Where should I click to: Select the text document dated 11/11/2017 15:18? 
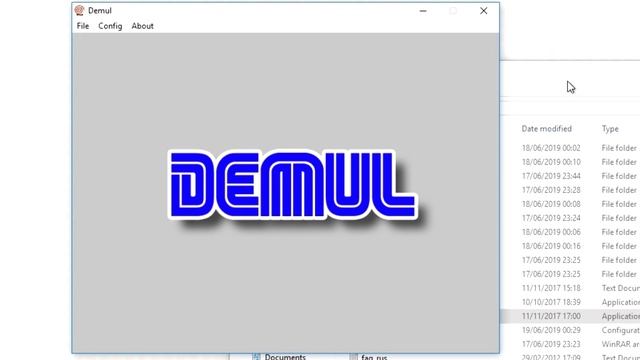coord(570,288)
